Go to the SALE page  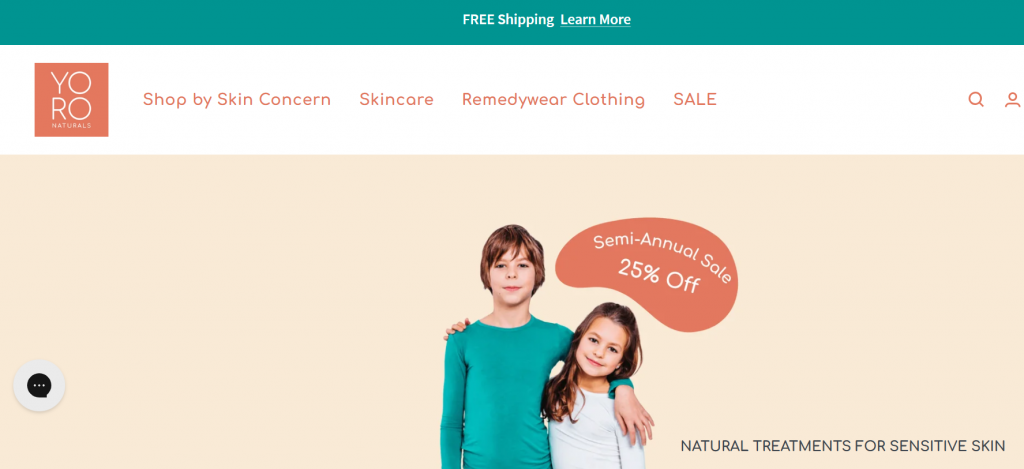click(695, 99)
